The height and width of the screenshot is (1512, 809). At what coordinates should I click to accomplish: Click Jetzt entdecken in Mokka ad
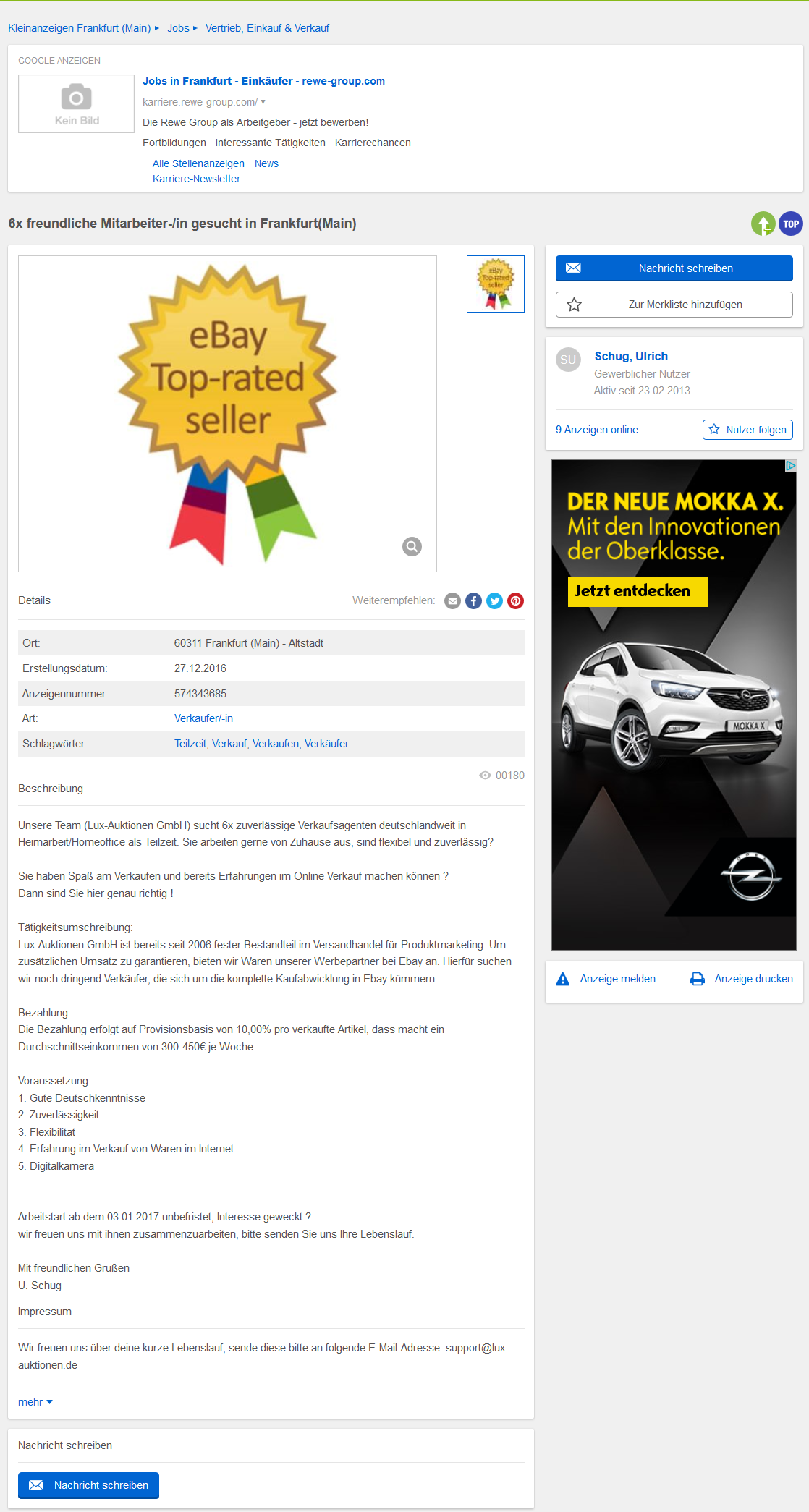(x=638, y=591)
